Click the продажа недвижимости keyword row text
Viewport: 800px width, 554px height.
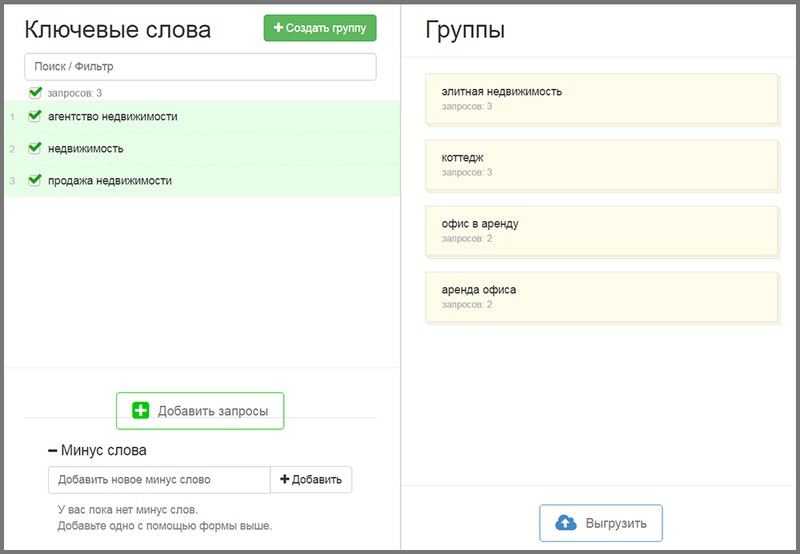click(110, 180)
